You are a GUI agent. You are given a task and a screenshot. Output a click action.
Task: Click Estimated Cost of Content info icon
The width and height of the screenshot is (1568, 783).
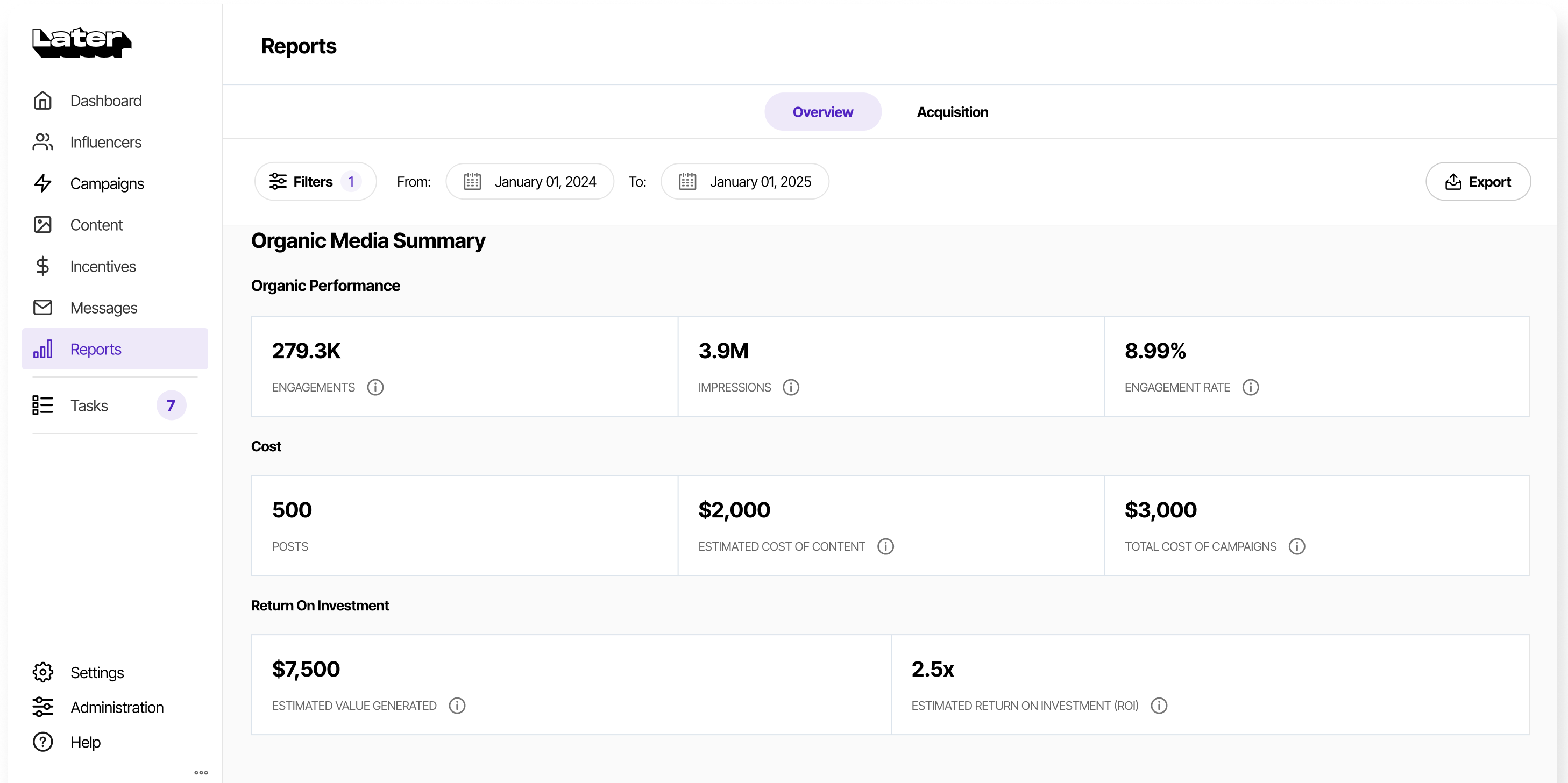click(x=885, y=546)
